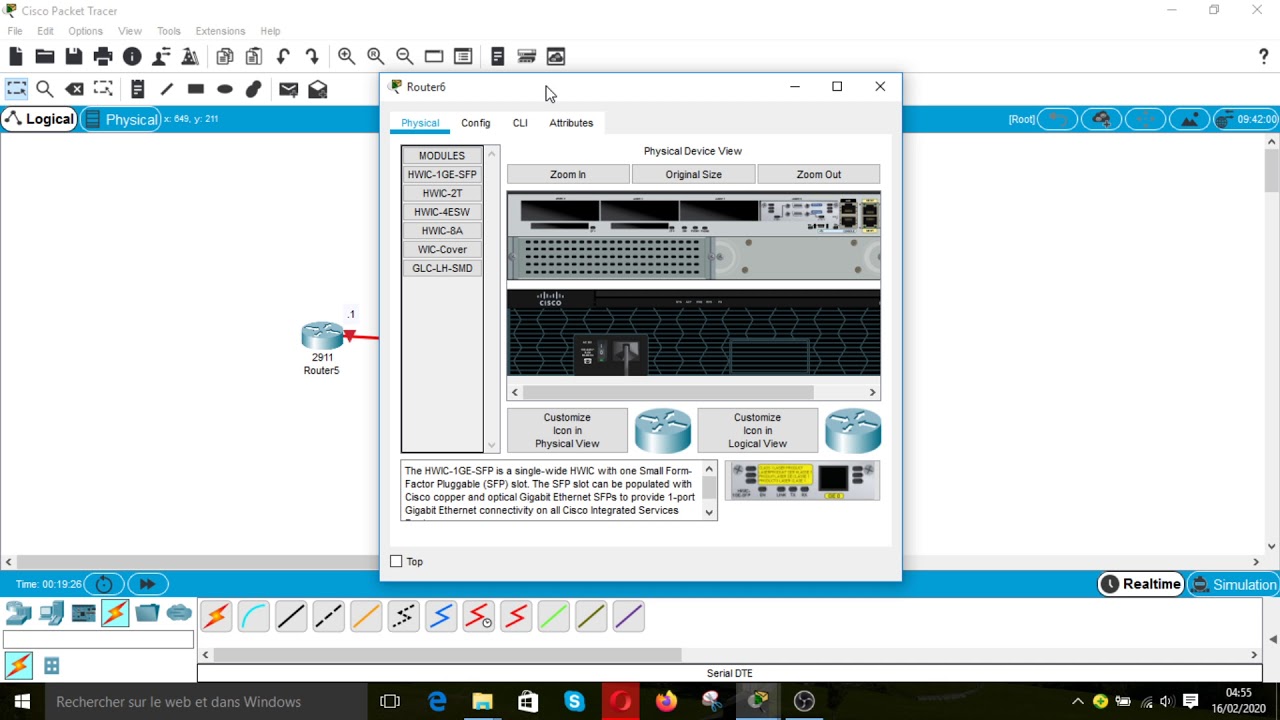The height and width of the screenshot is (720, 1280).
Task: Activate the Delete tool
Action: coord(74,89)
